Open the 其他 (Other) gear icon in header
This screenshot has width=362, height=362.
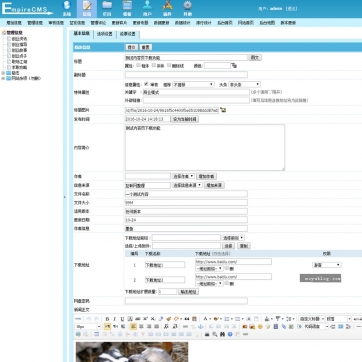coord(188,8)
